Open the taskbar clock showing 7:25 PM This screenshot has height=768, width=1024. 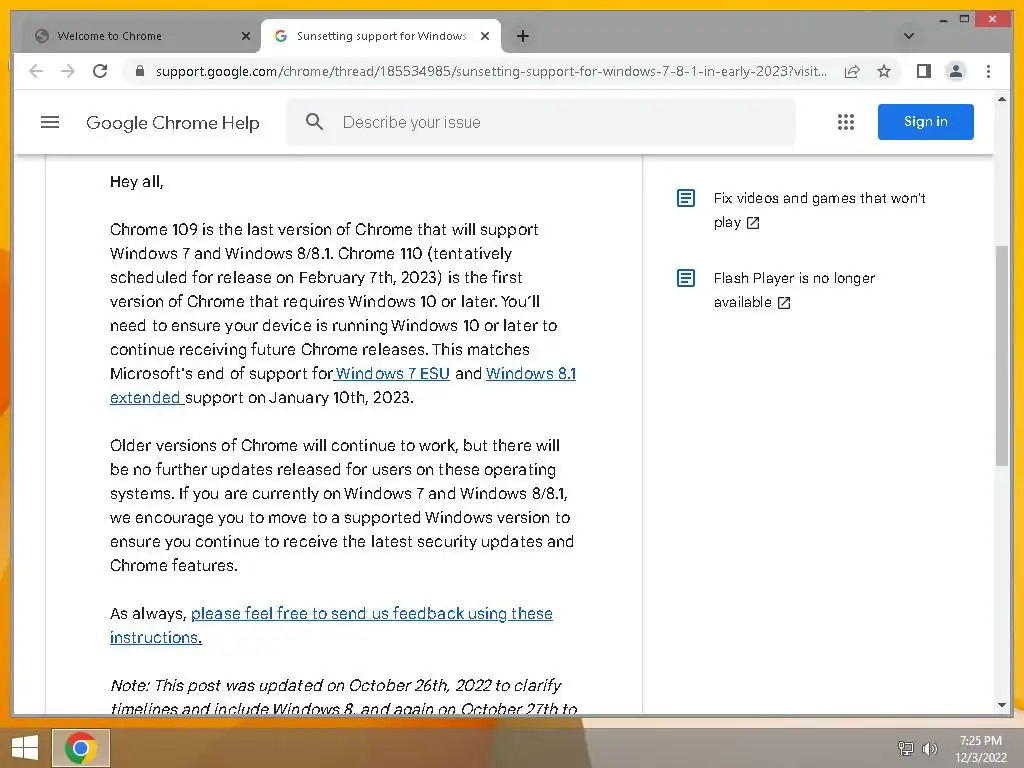pyautogui.click(x=980, y=749)
